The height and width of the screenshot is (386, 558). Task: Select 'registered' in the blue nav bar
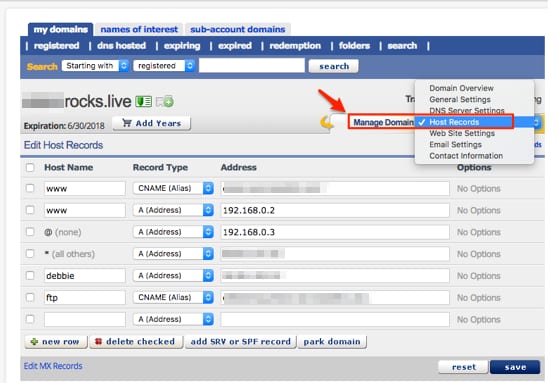(57, 46)
